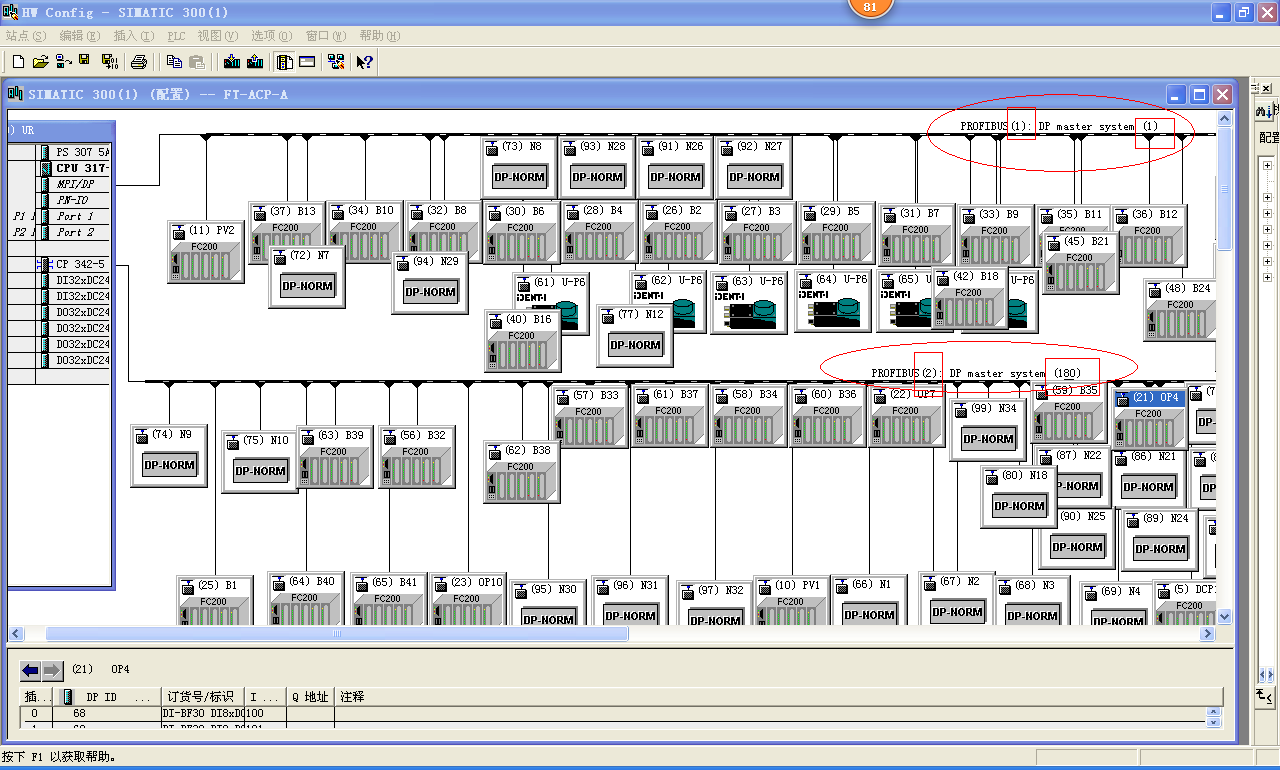Select the (75) N10 DP-NORM slave
Screen dimensions: 1280x770
pyautogui.click(x=260, y=462)
